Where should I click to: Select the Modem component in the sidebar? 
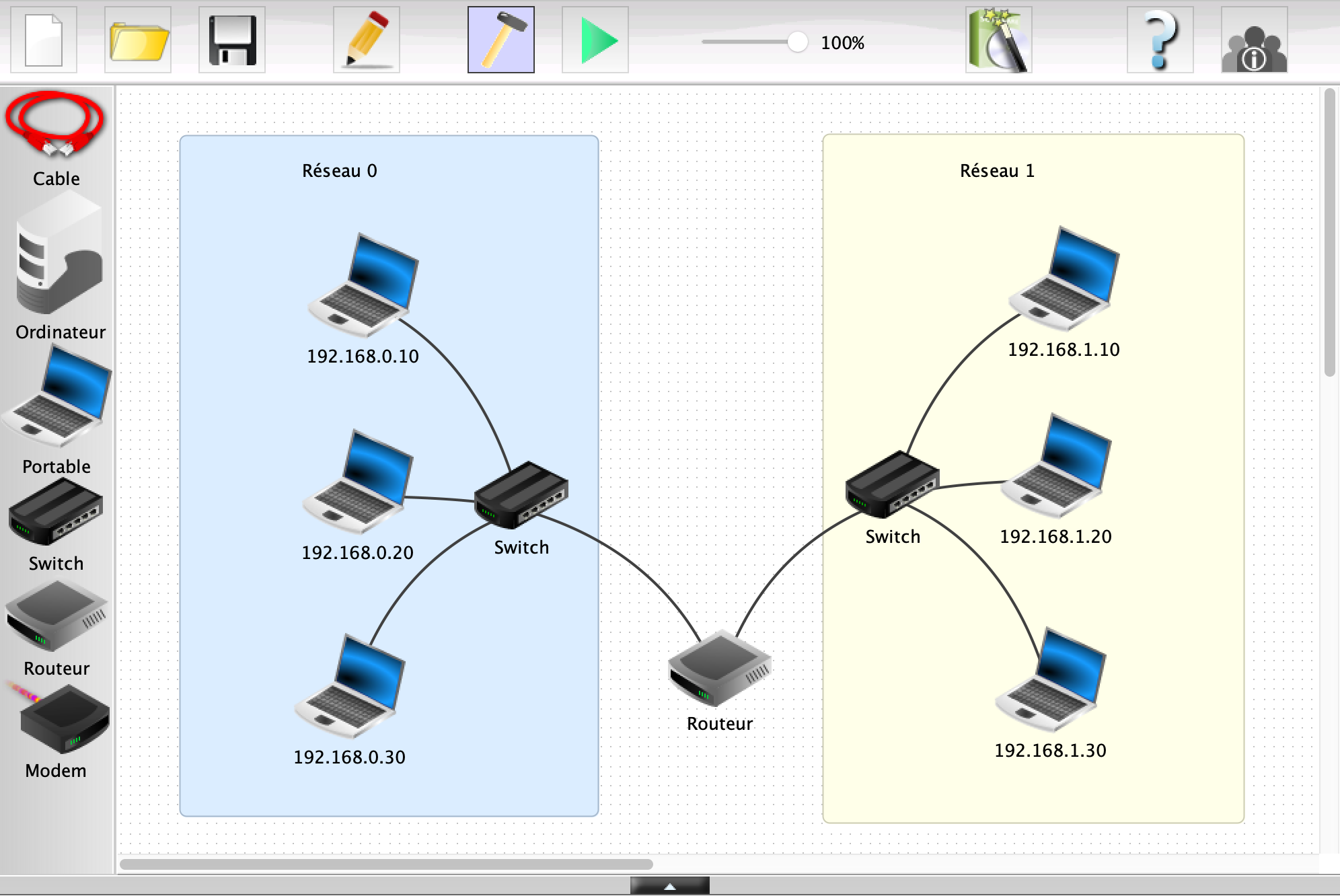click(x=61, y=720)
